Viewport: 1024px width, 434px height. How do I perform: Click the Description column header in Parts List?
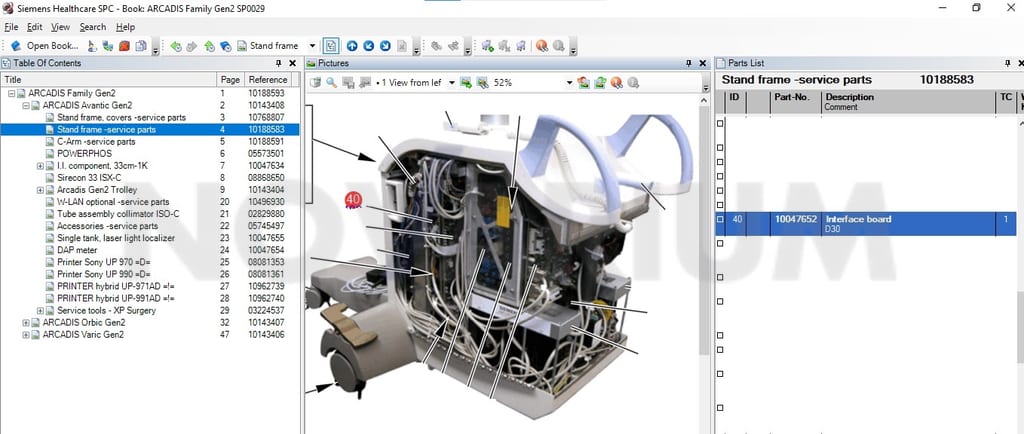pyautogui.click(x=907, y=102)
